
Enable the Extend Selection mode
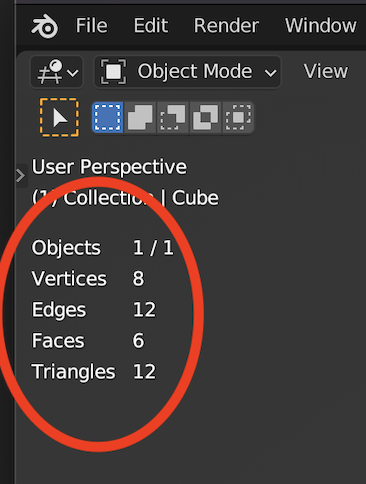point(140,117)
